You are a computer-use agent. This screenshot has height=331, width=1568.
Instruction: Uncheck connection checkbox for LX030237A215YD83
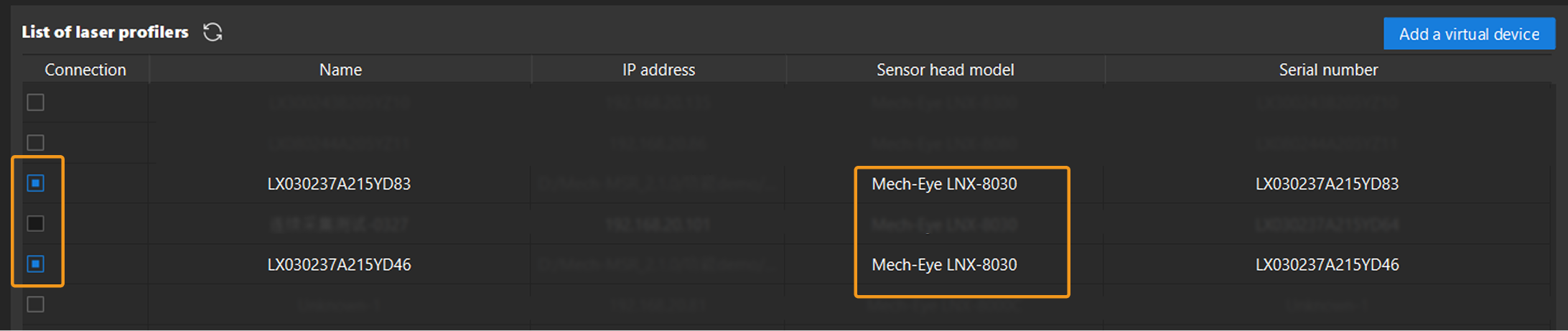[36, 184]
